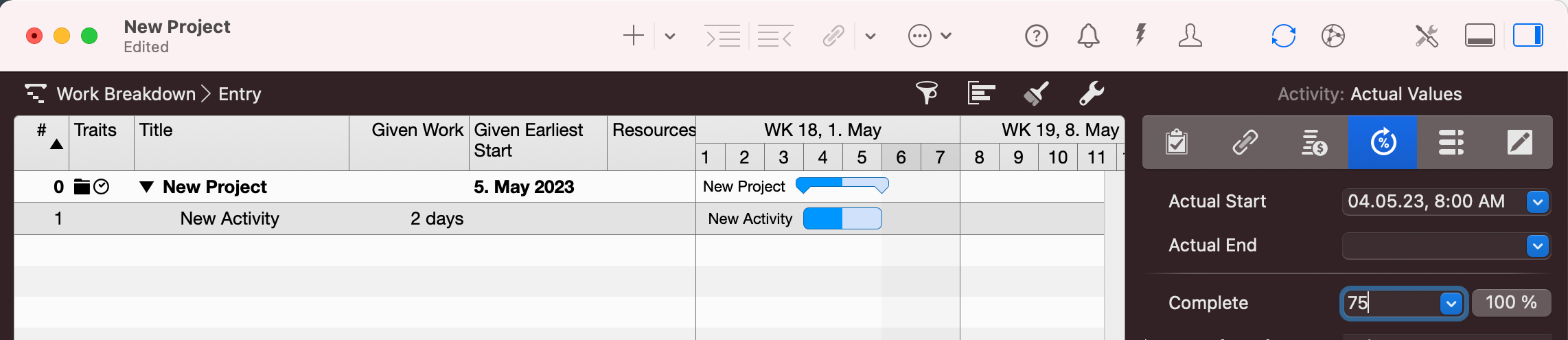This screenshot has height=340, width=1568.
Task: Collapse the New Project group triangle
Action: coord(146,187)
